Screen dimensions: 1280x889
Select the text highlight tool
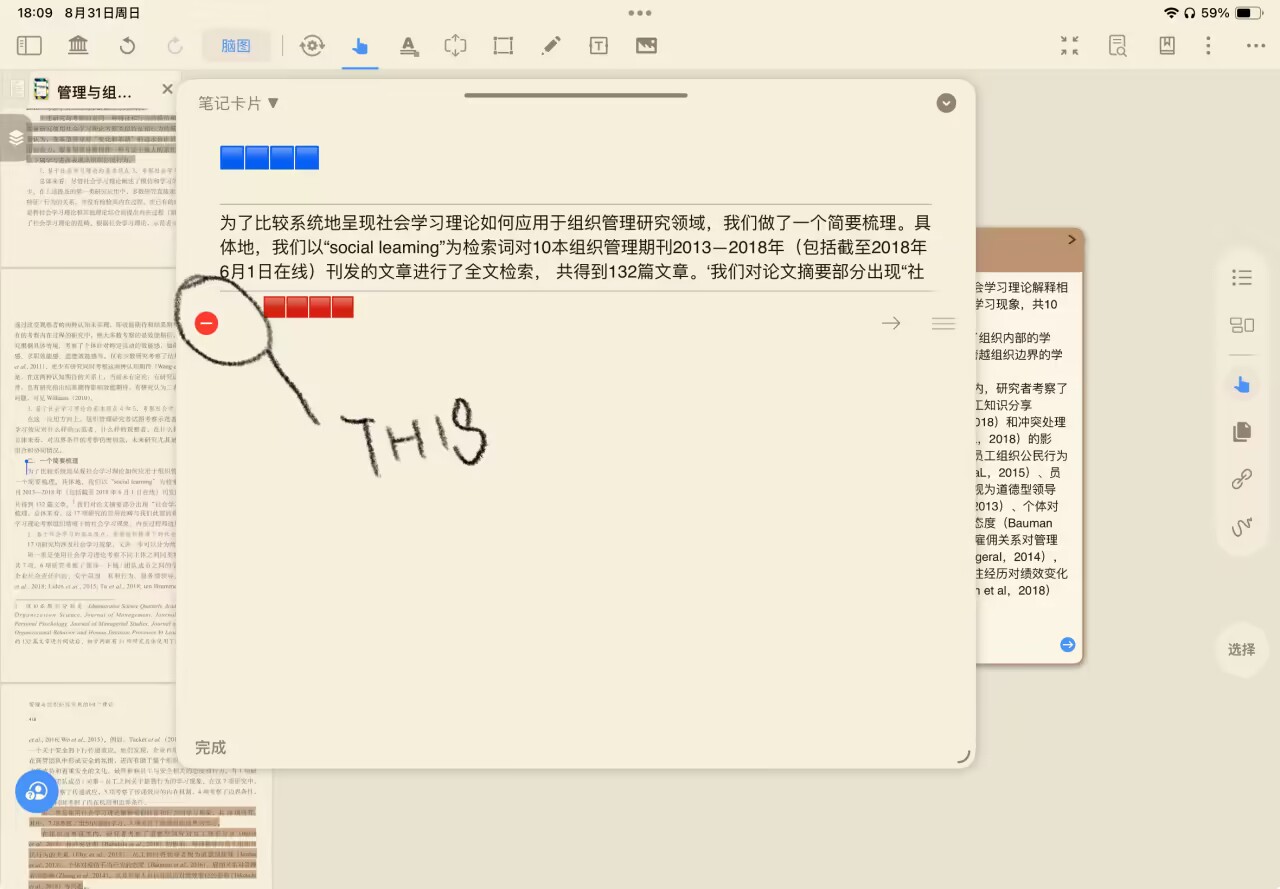click(408, 45)
